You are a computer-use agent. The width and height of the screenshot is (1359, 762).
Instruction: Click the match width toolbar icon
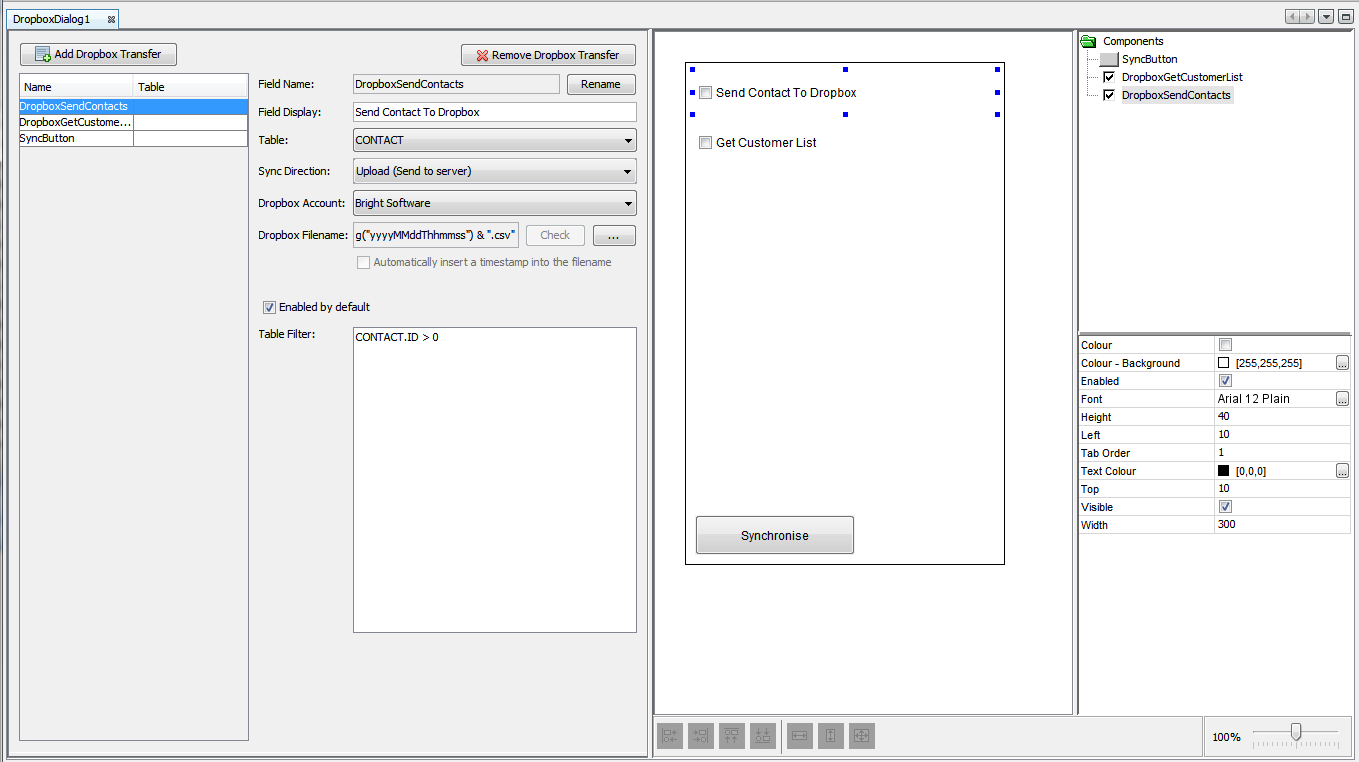pyautogui.click(x=800, y=736)
